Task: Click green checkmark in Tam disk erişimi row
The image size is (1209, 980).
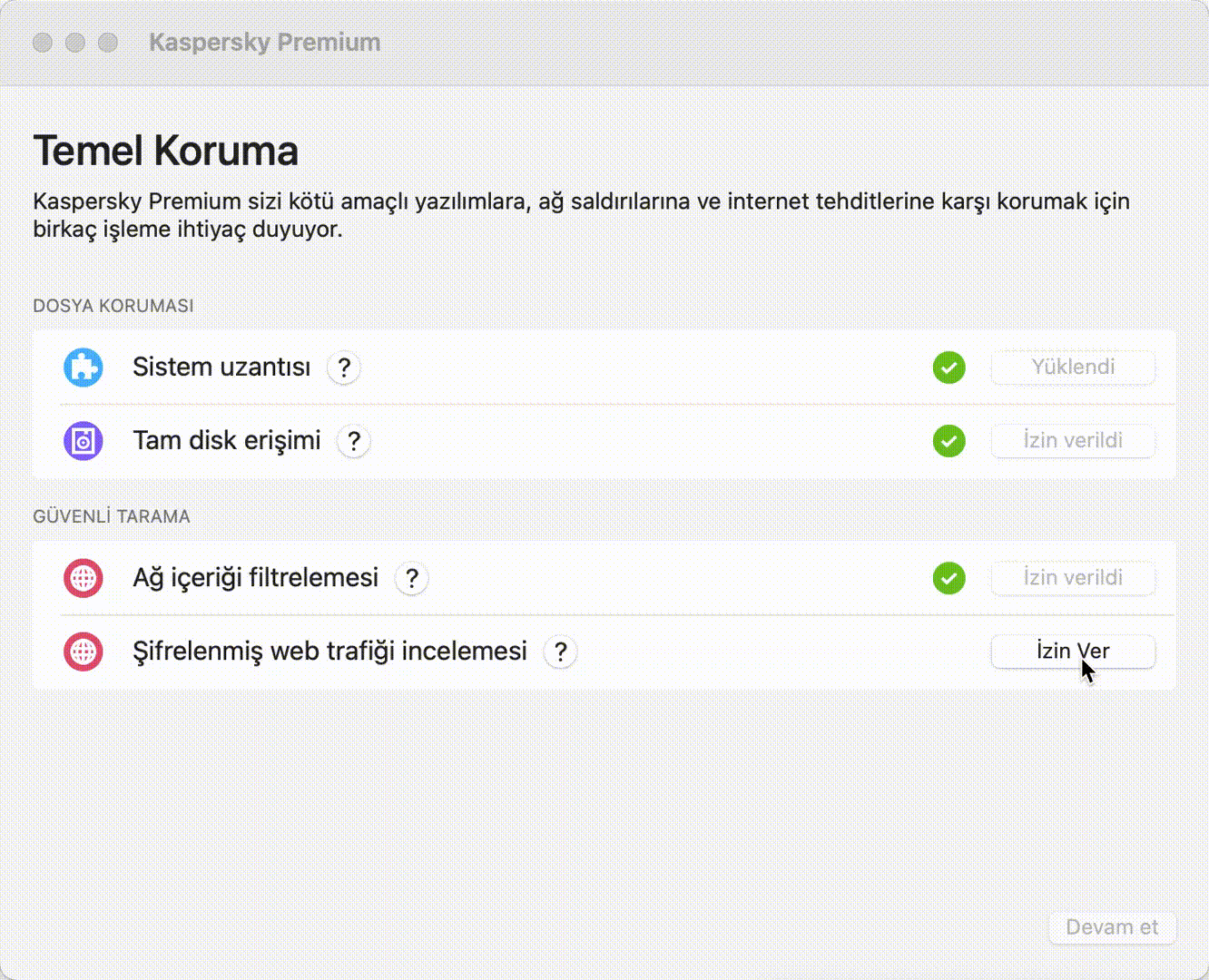Action: click(949, 441)
